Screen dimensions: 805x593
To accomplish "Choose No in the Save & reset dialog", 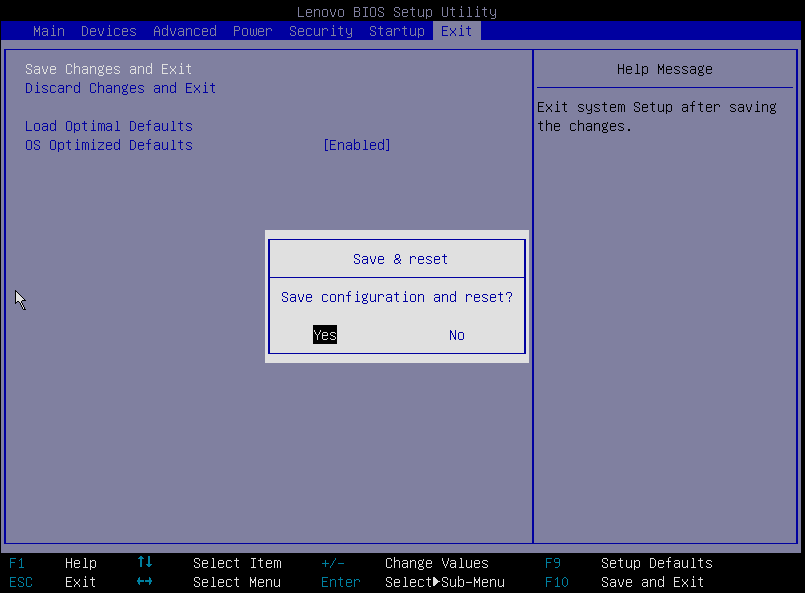I will 456,335.
